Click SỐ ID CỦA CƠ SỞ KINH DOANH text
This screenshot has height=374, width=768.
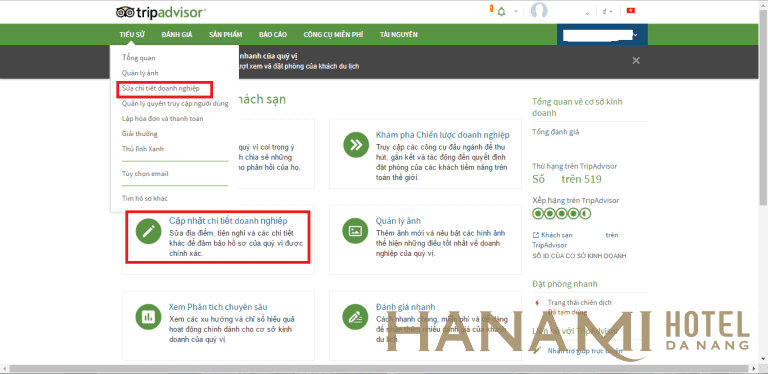click(579, 256)
